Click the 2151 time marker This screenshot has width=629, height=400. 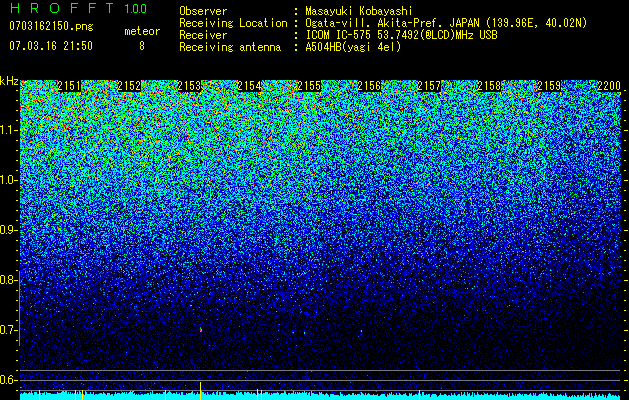pyautogui.click(x=69, y=86)
